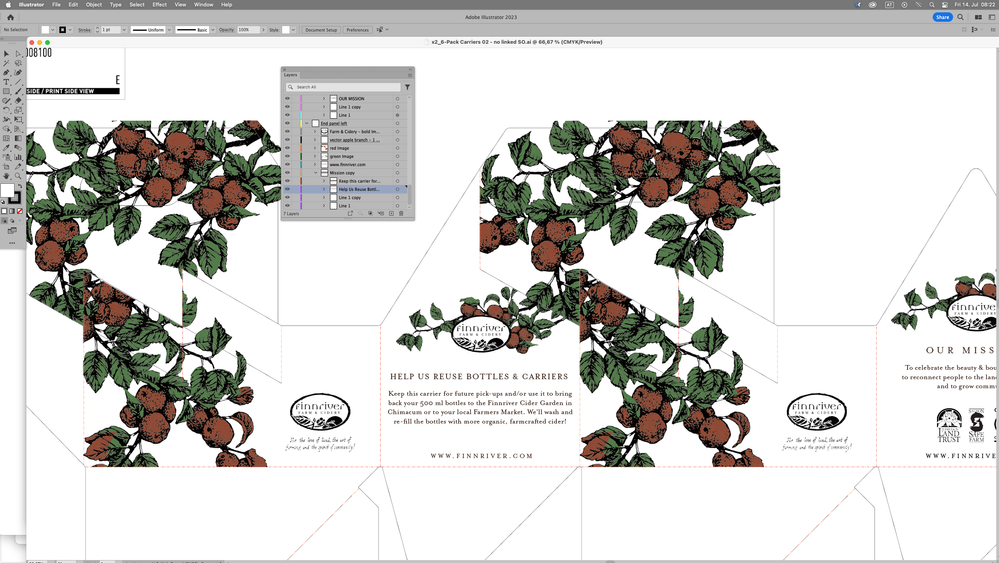Hide the green image layer
Image resolution: width=999 pixels, height=563 pixels.
(287, 156)
